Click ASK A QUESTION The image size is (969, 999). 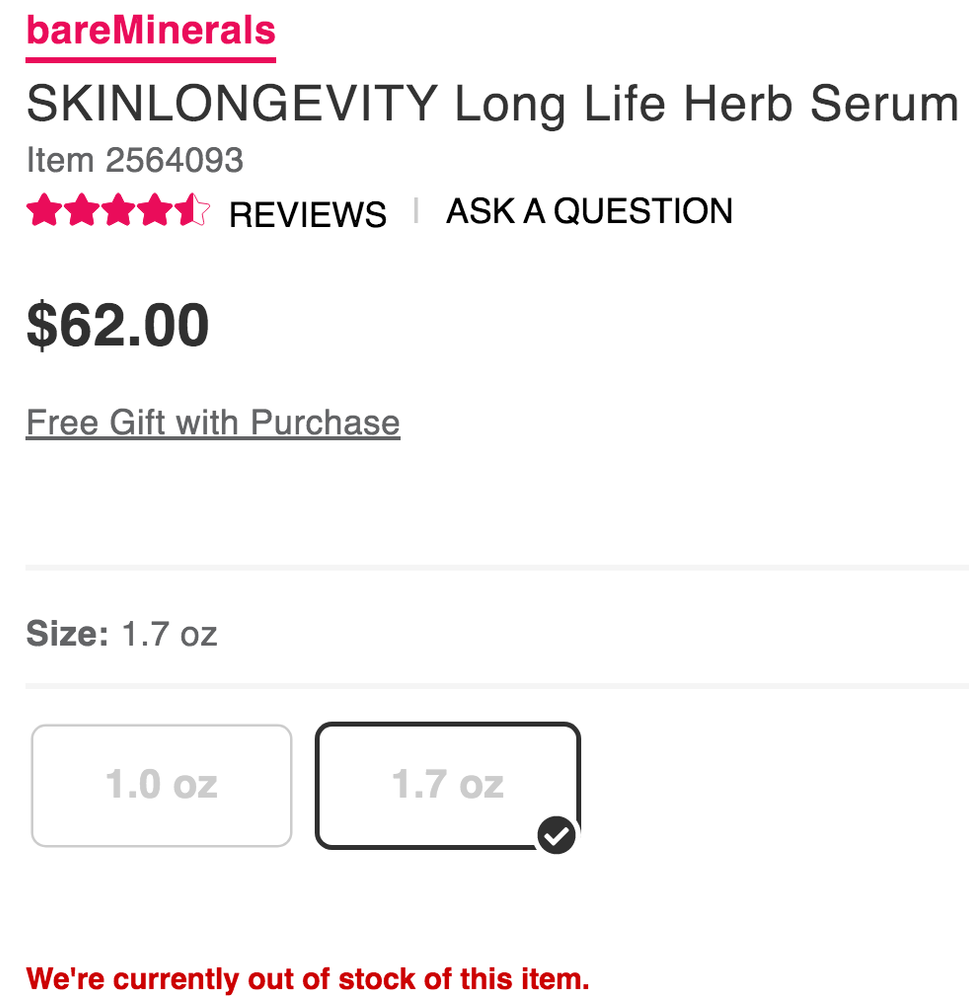click(589, 211)
